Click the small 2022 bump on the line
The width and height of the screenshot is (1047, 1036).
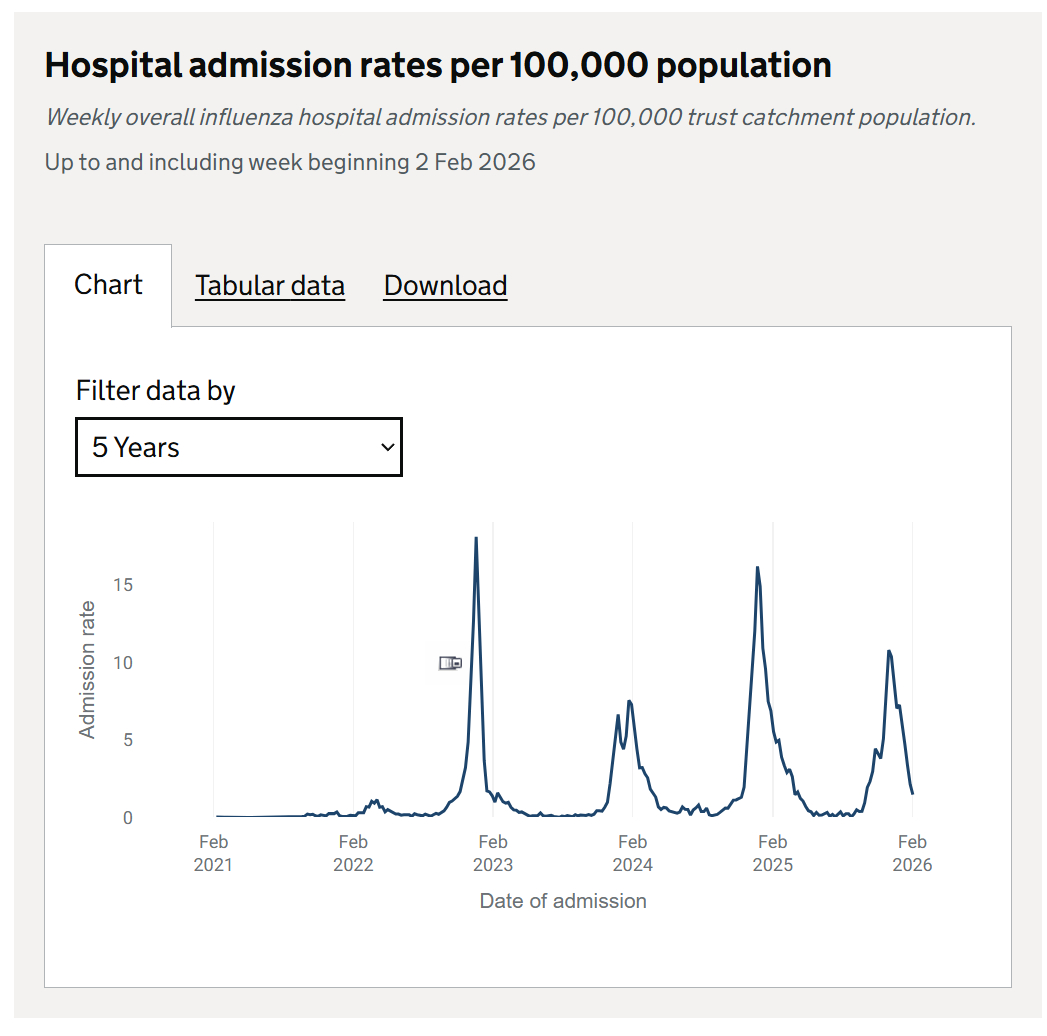[x=375, y=801]
